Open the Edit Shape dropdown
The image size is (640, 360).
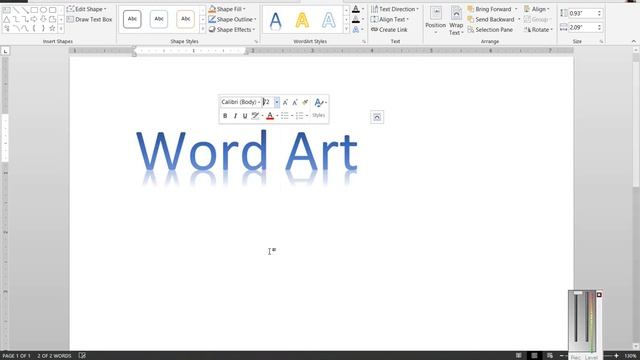tap(87, 9)
